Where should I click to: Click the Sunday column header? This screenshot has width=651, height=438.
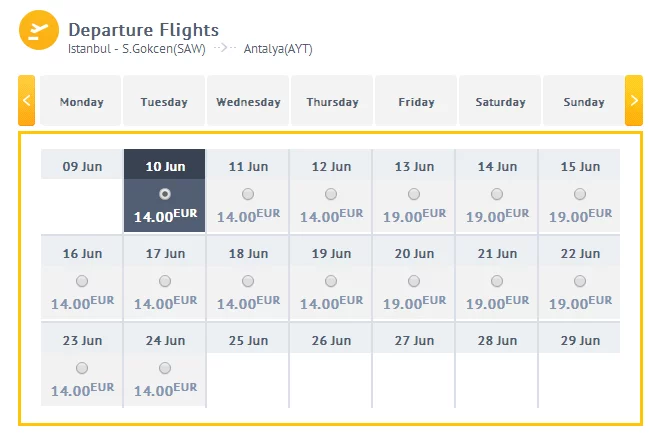click(x=583, y=102)
